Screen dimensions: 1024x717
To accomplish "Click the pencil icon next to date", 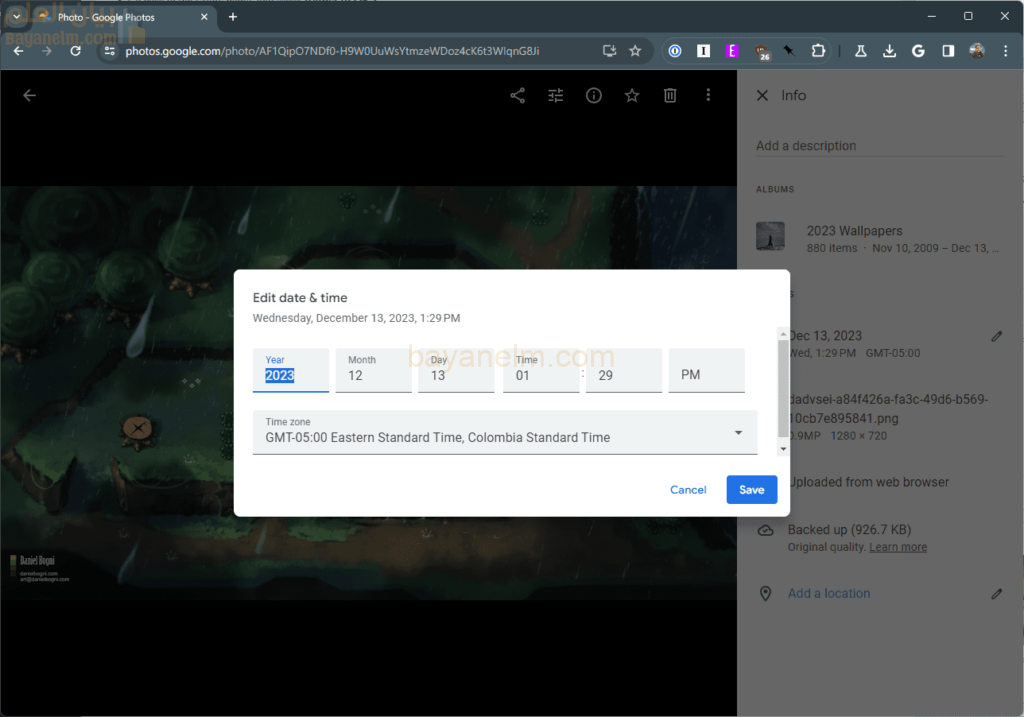I will (x=996, y=336).
